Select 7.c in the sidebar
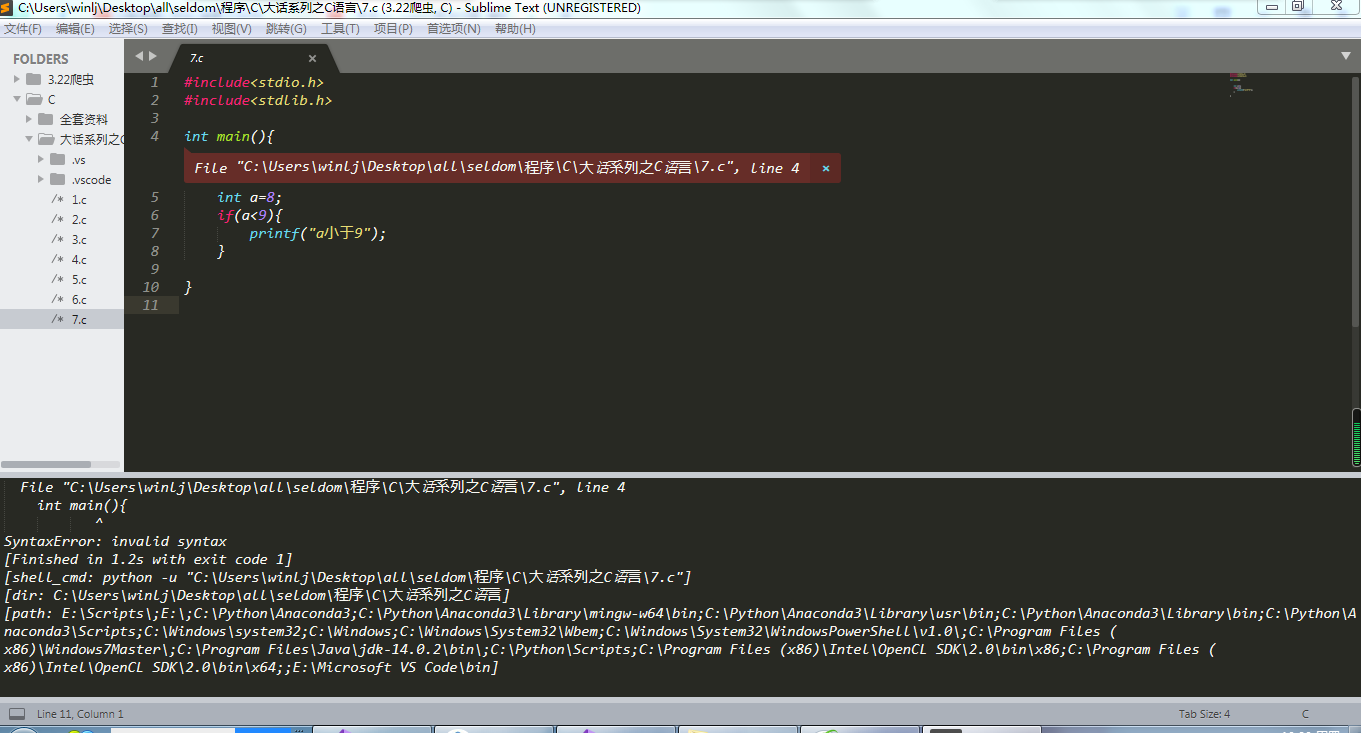Viewport: 1361px width, 733px height. click(62, 319)
